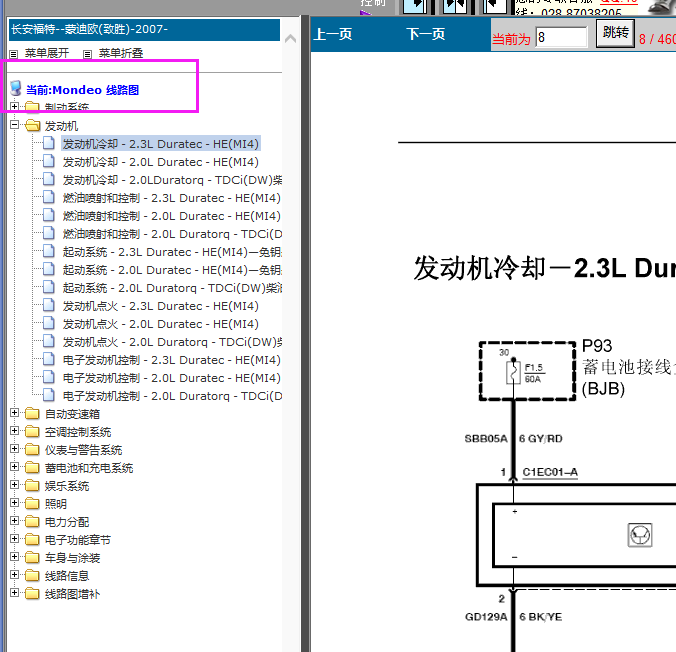Expand the 电子功能章节 folder

tap(14, 539)
